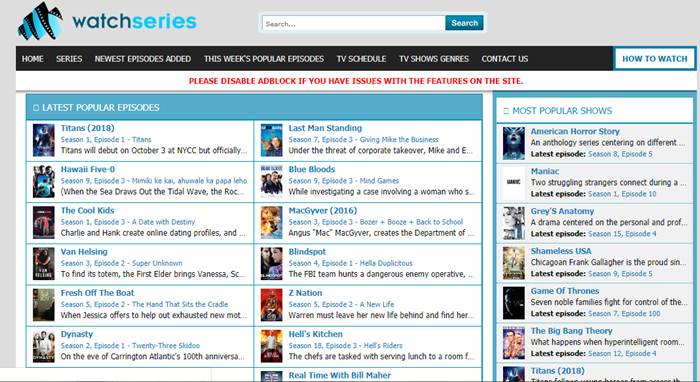The width and height of the screenshot is (700, 382).
Task: Open the Grey's Anatomy poster thumbnail
Action: 514,223
